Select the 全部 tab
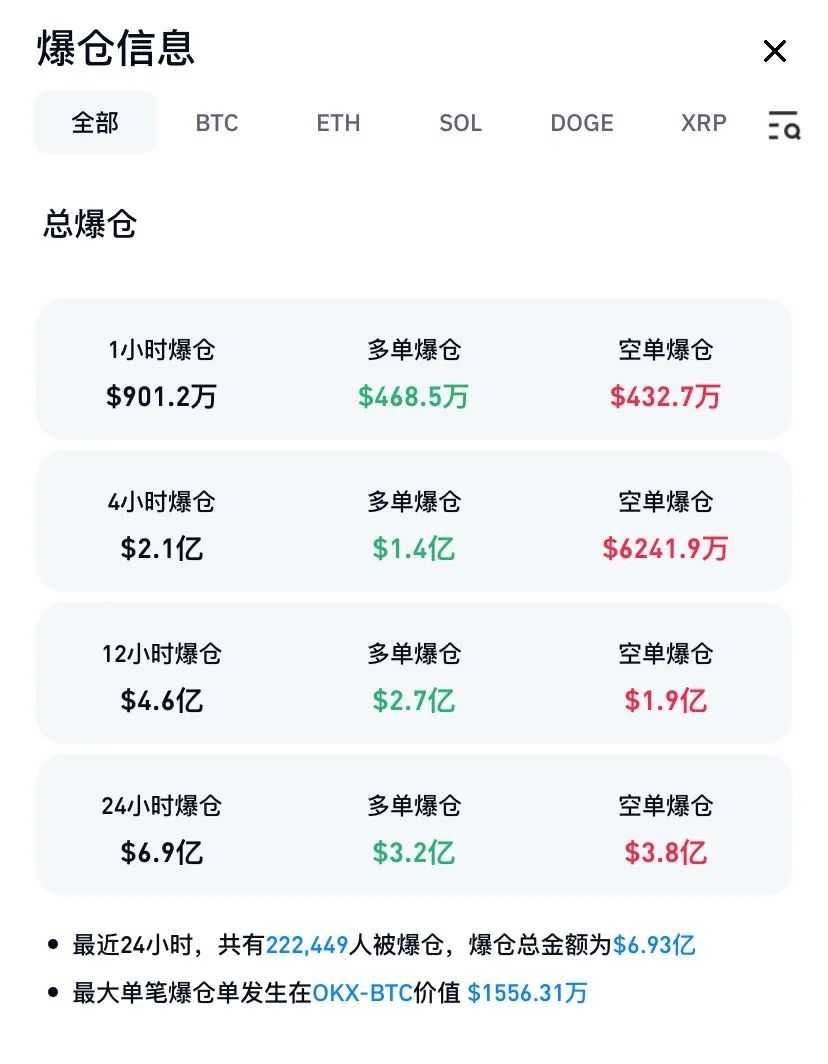The image size is (828, 1064). click(x=95, y=123)
